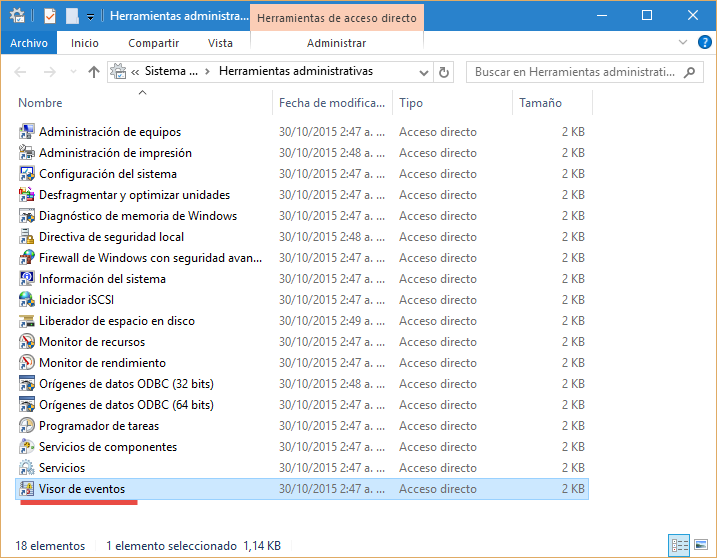Open the Administrar tab

(x=336, y=43)
